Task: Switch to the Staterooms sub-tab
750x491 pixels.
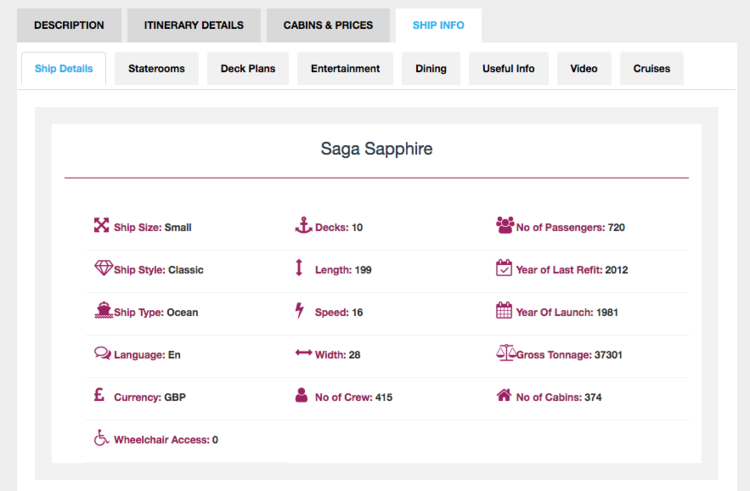Action: 156,68
